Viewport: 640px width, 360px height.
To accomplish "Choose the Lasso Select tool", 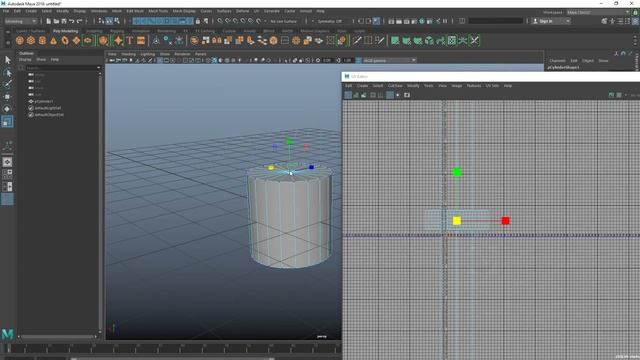I will click(x=7, y=73).
